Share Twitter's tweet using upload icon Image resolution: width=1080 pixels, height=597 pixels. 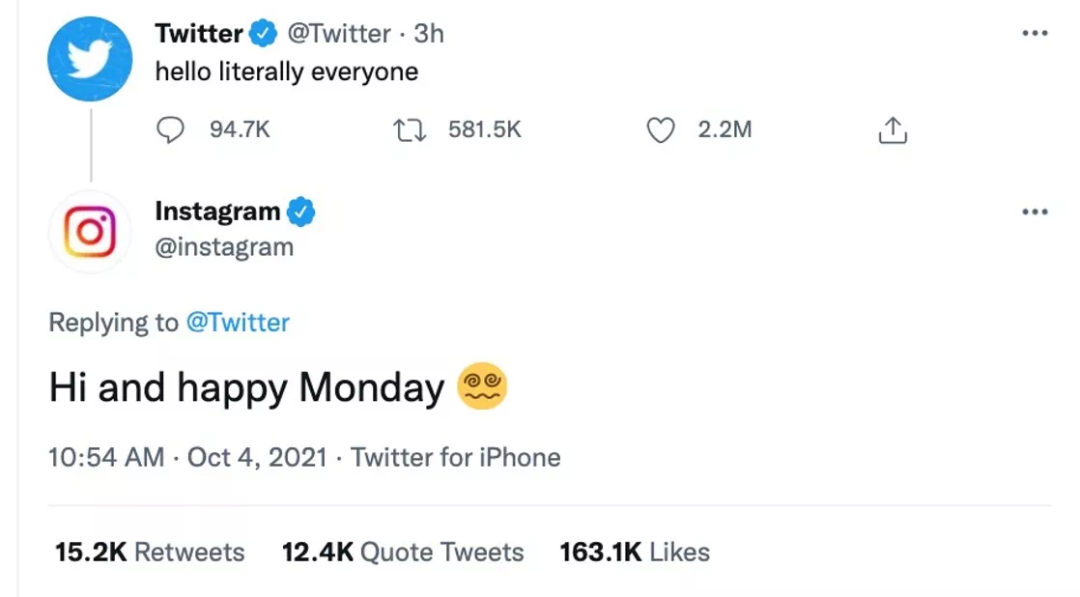click(892, 130)
